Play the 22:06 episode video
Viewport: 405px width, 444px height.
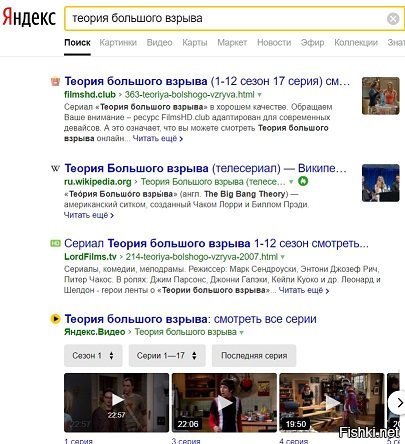(224, 402)
